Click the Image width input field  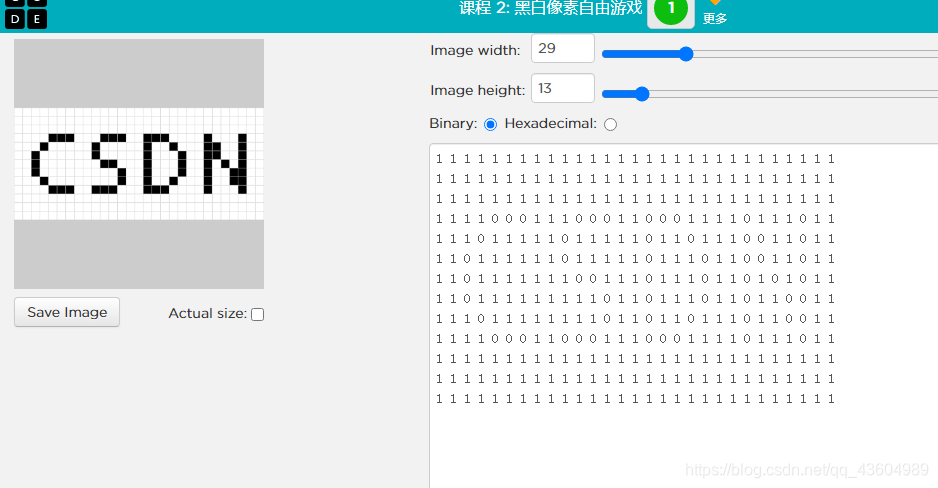coord(563,48)
